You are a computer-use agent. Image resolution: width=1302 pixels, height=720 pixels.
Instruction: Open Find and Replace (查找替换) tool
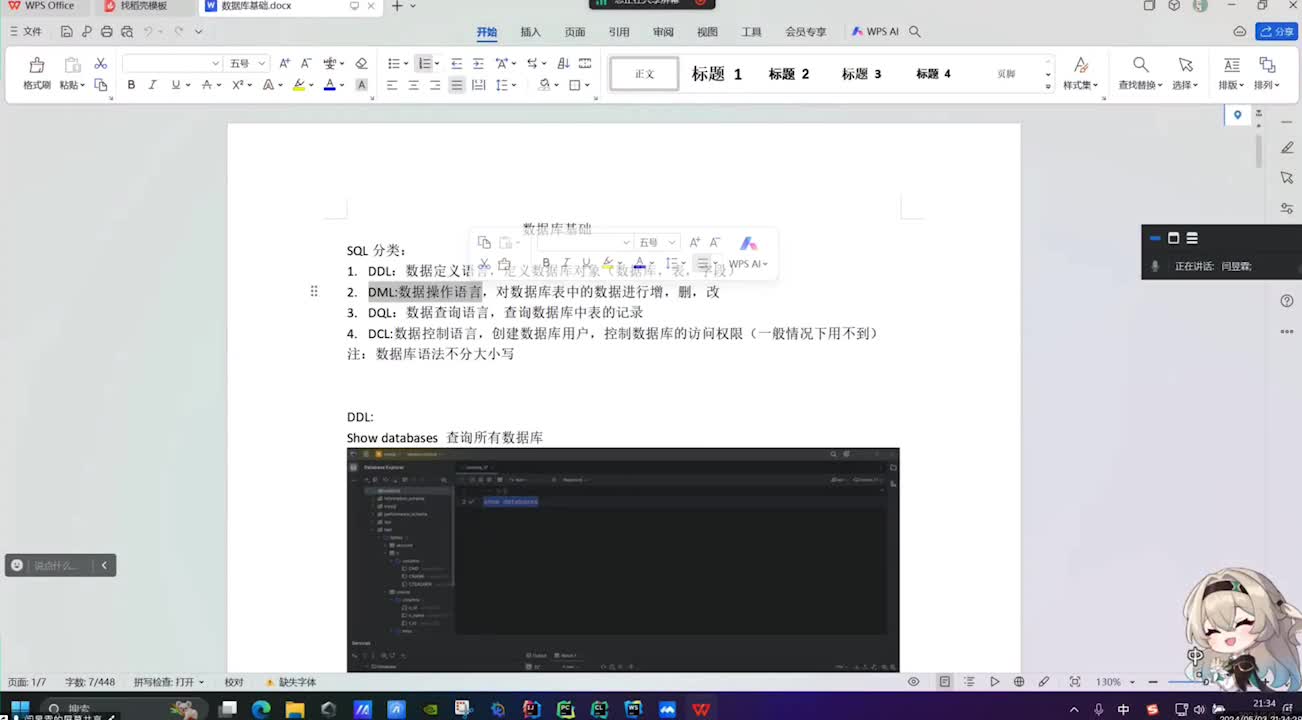pos(1140,73)
